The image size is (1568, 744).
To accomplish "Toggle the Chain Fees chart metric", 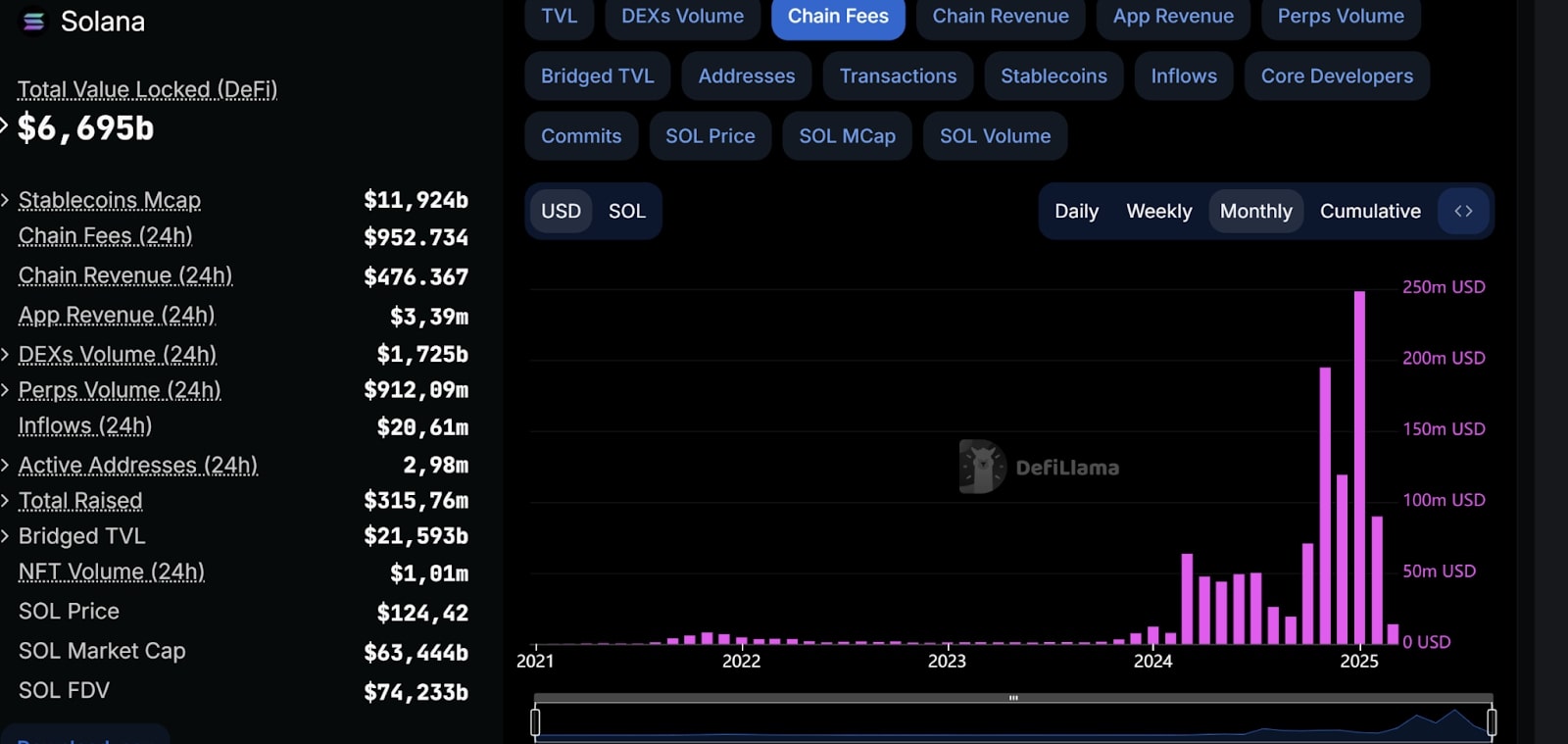I will (x=838, y=17).
